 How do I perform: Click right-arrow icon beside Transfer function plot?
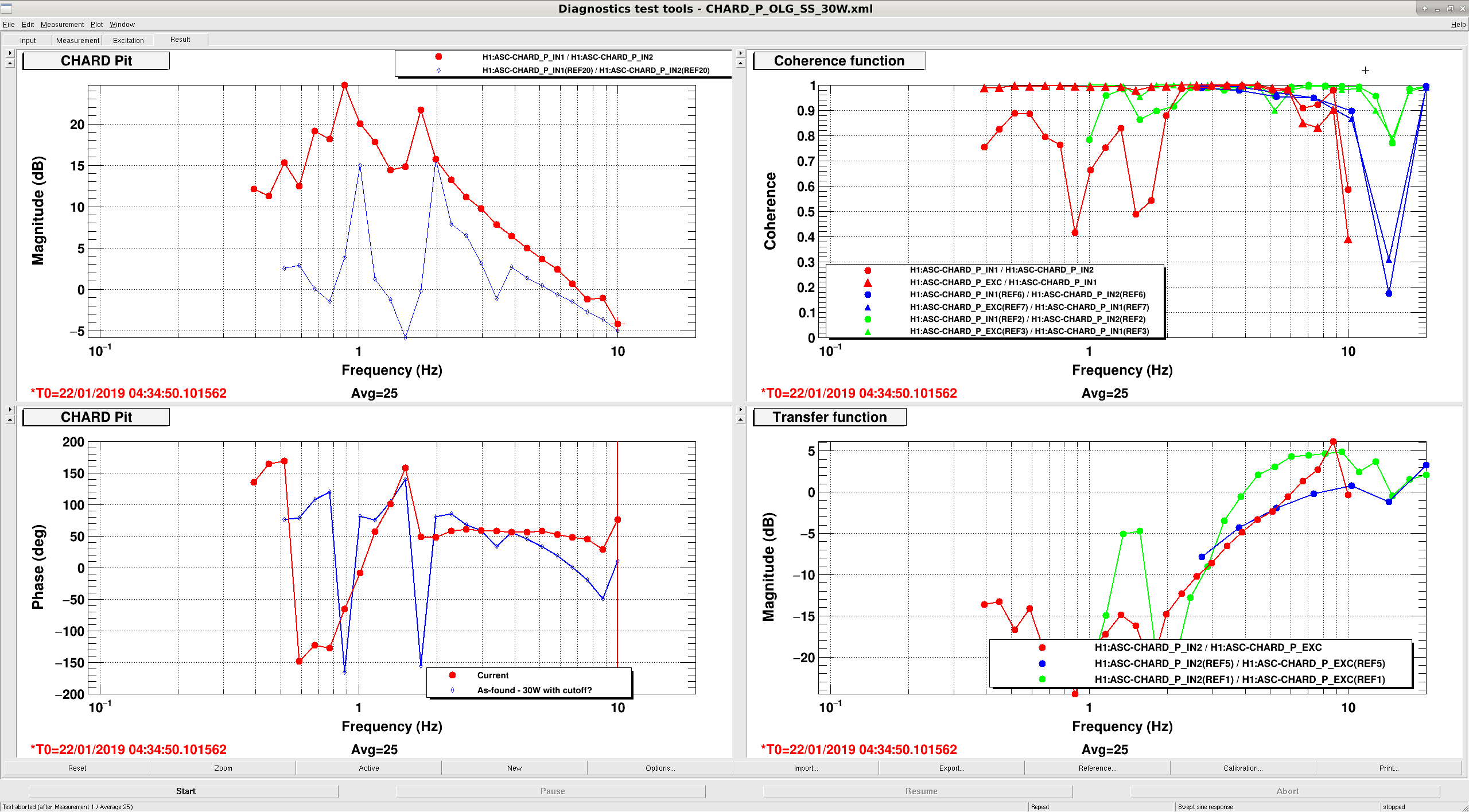(740, 410)
